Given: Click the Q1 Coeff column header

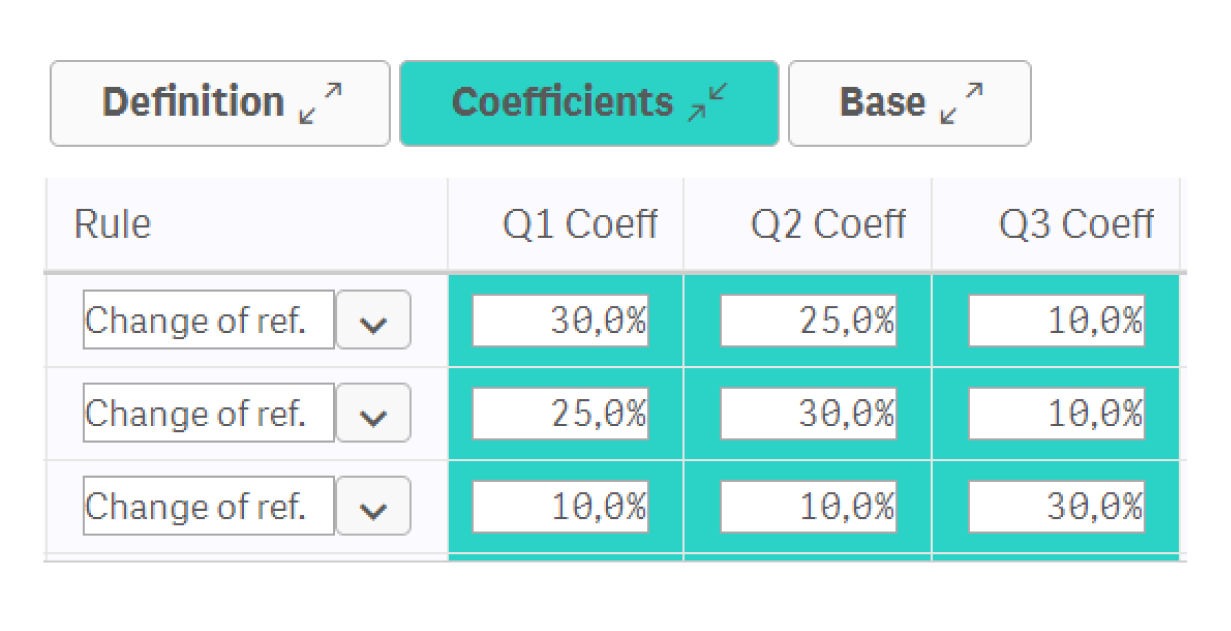Looking at the screenshot, I should pos(579,225).
